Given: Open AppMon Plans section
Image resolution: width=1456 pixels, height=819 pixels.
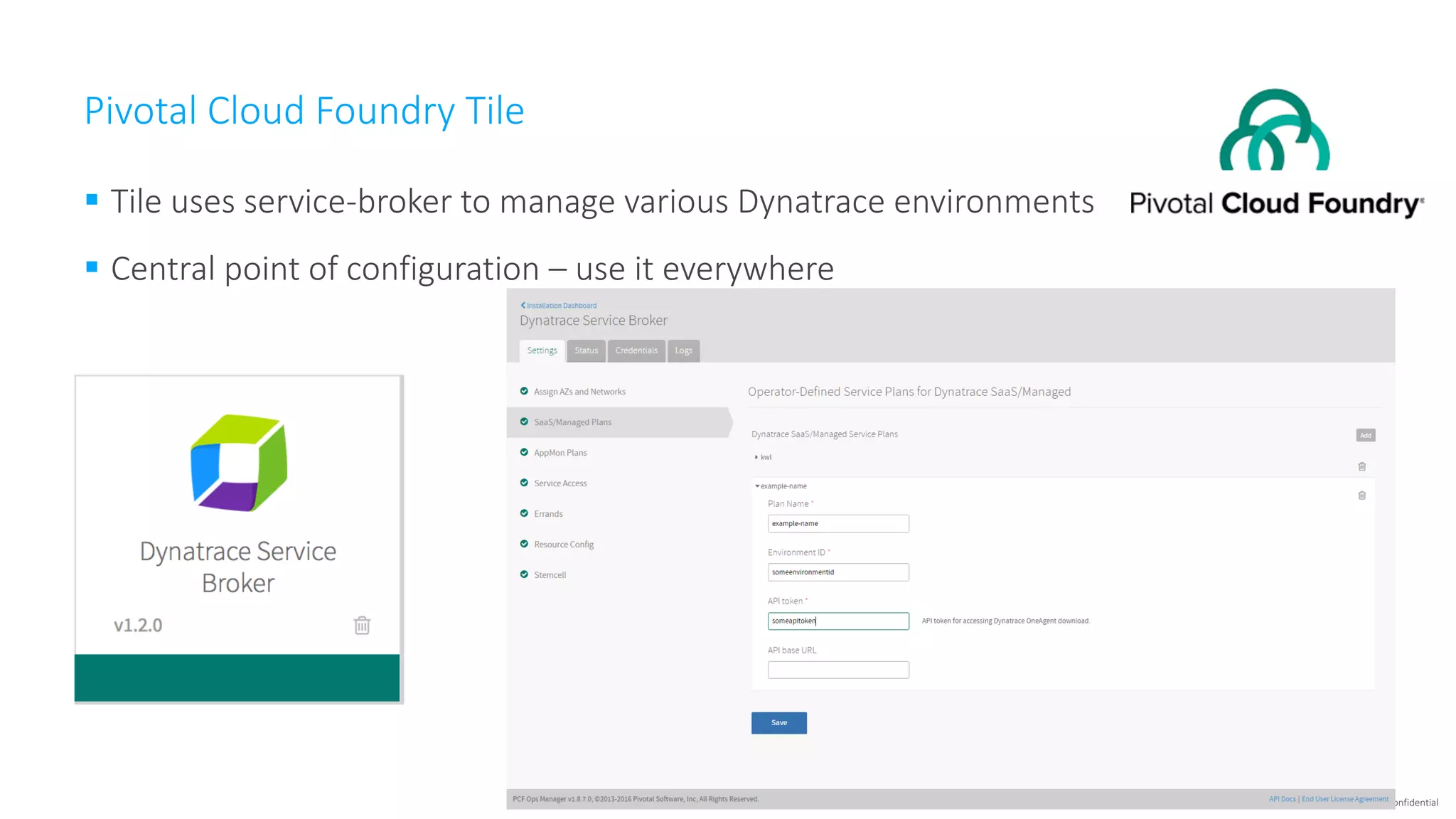Looking at the screenshot, I should click(560, 453).
